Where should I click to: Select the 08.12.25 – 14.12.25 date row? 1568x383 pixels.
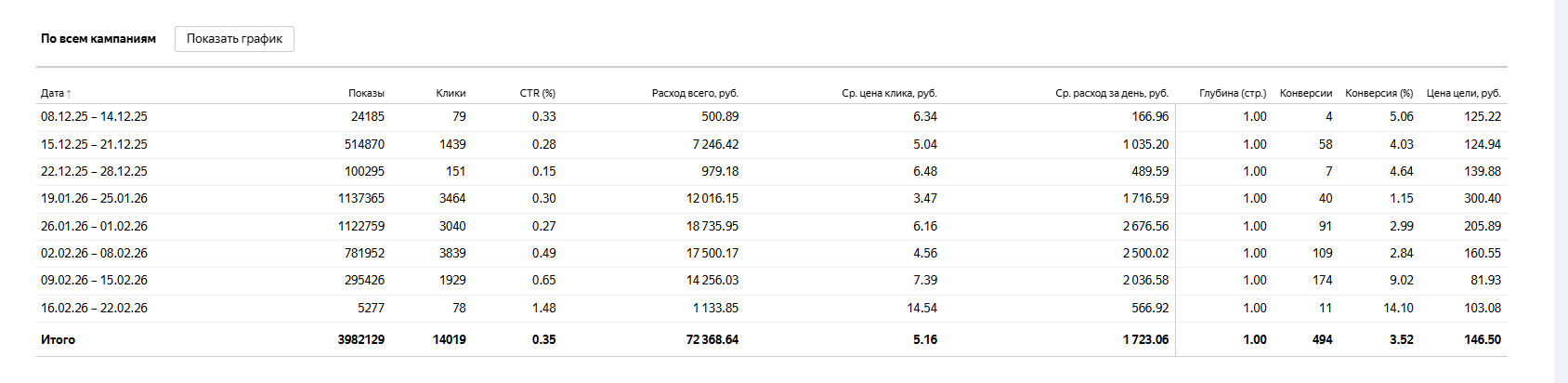point(94,116)
